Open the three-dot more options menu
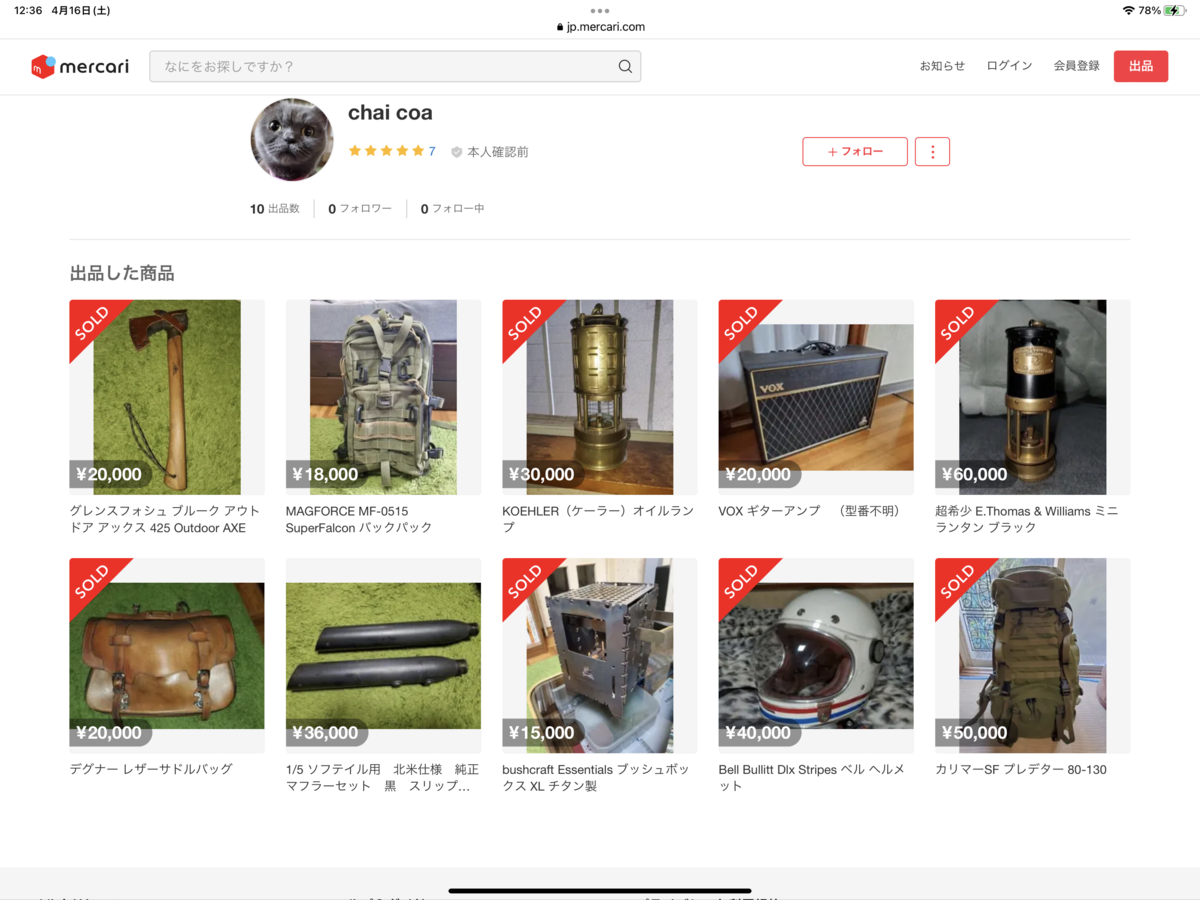Screen dimensions: 1200x900 click(x=932, y=152)
